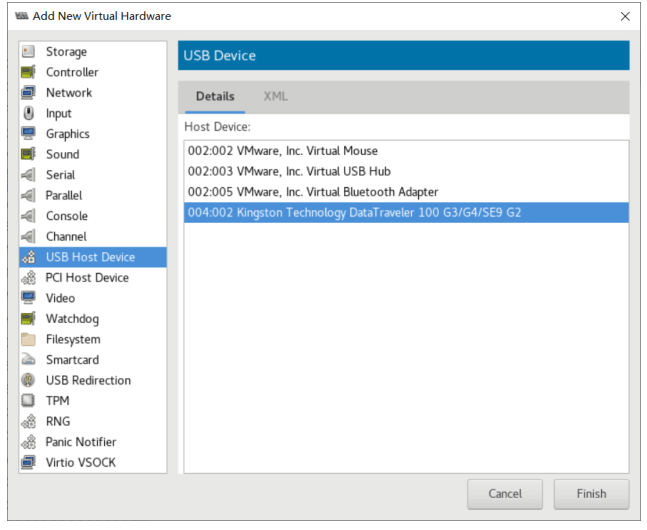Select the Smartcard icon
The width and height of the screenshot is (647, 530).
tap(28, 360)
